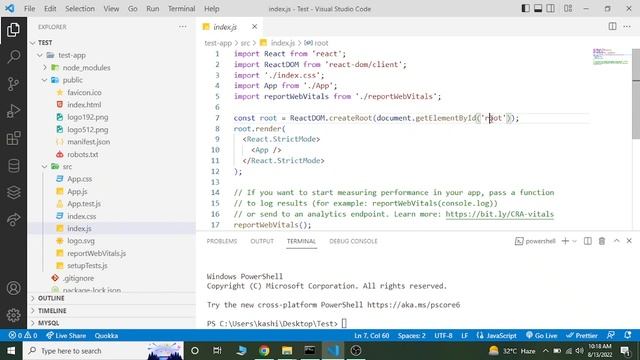640x360 pixels.
Task: Maximize the panel with up chevron
Action: point(617,241)
